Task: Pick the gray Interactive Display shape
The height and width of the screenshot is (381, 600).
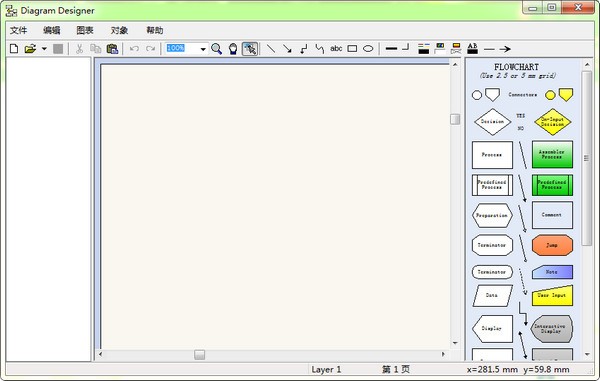Action: tap(551, 329)
